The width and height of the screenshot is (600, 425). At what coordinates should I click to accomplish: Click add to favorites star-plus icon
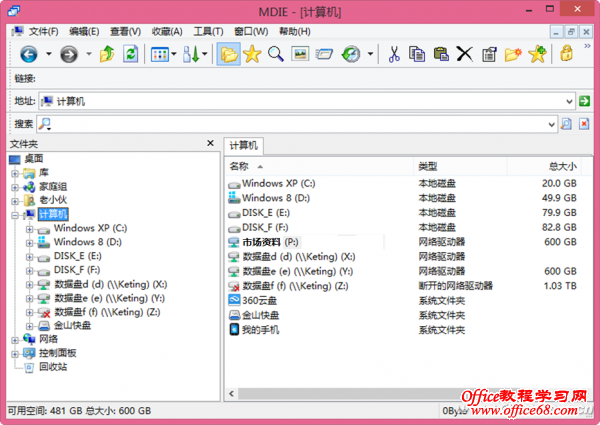(537, 54)
